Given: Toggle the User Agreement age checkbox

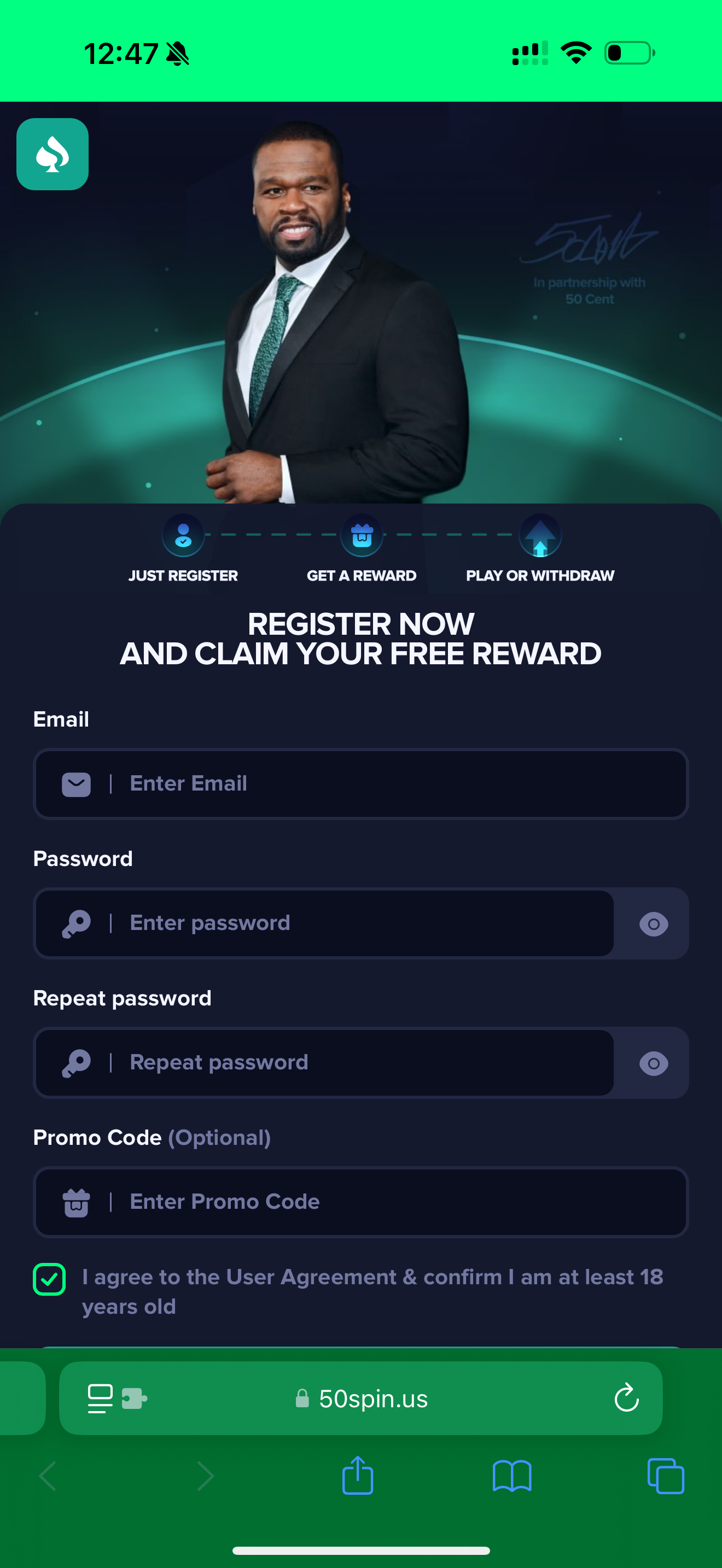Looking at the screenshot, I should 49,1279.
